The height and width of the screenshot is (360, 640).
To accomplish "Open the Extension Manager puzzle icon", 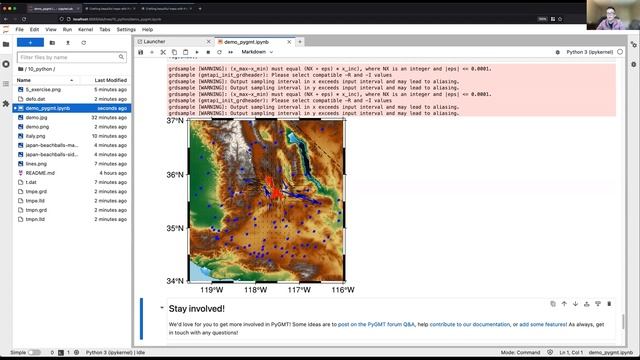I will [x=6, y=104].
